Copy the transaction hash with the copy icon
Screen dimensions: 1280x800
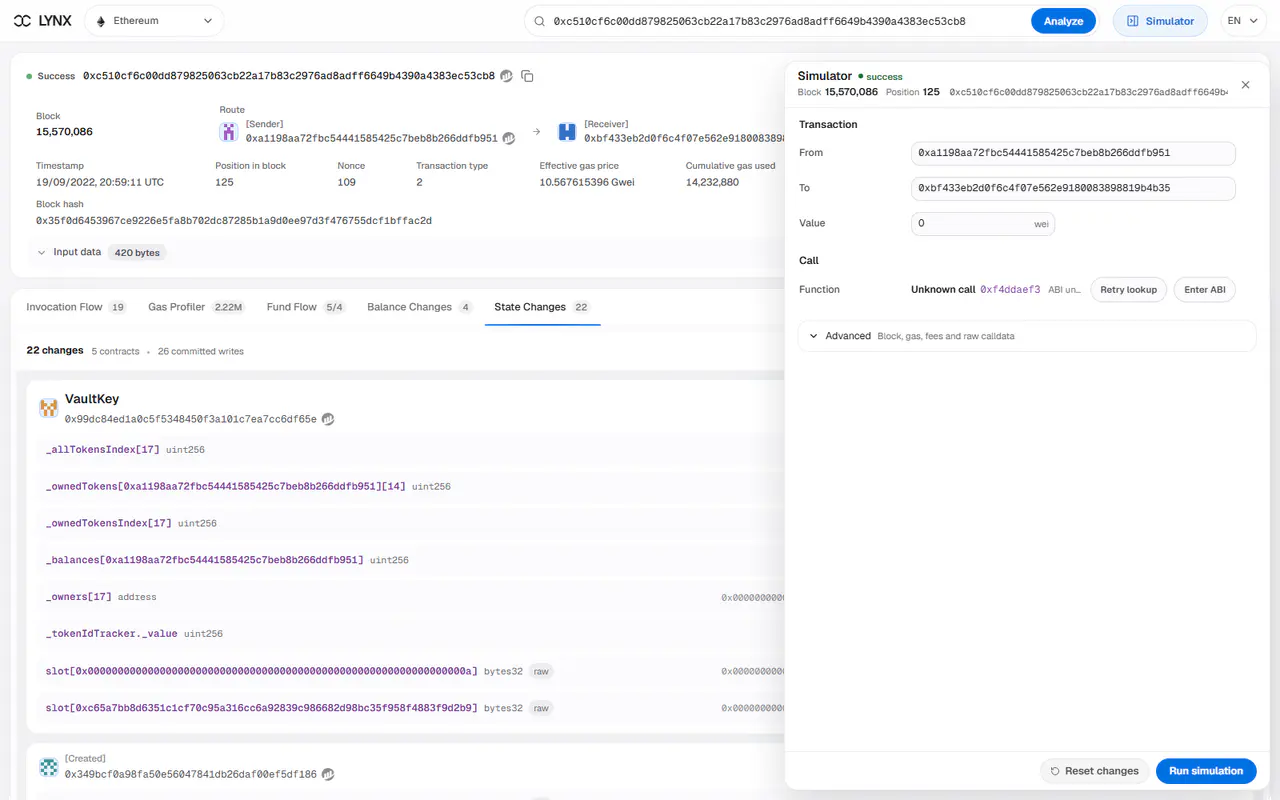(x=528, y=76)
